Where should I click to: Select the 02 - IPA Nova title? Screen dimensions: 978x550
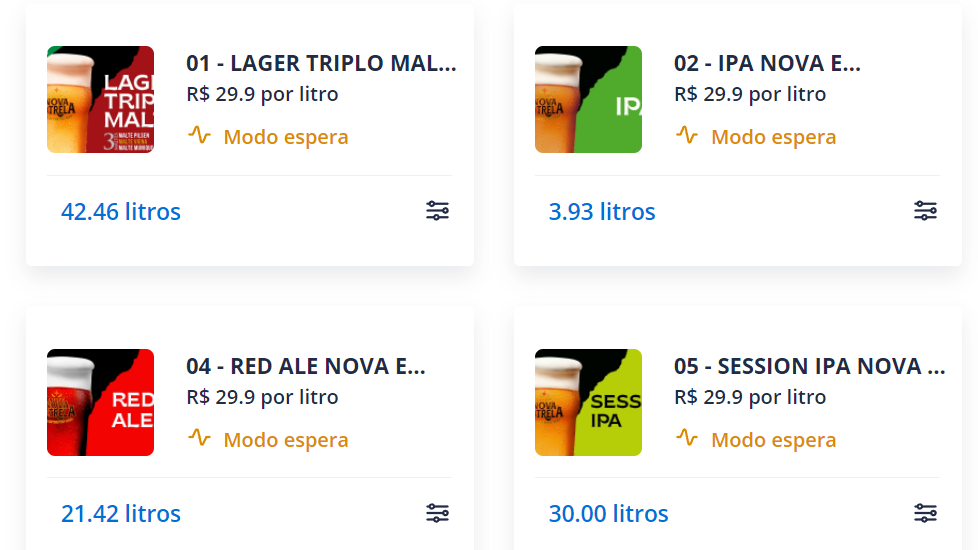coord(767,64)
